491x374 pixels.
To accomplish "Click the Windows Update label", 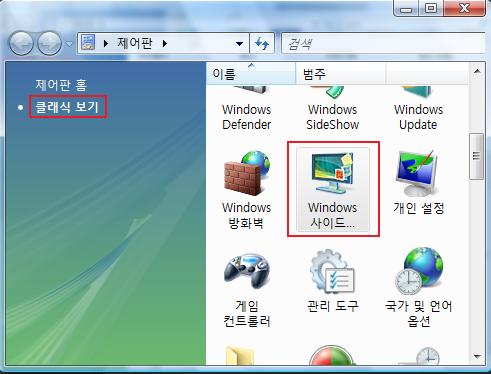I will pyautogui.click(x=418, y=117).
